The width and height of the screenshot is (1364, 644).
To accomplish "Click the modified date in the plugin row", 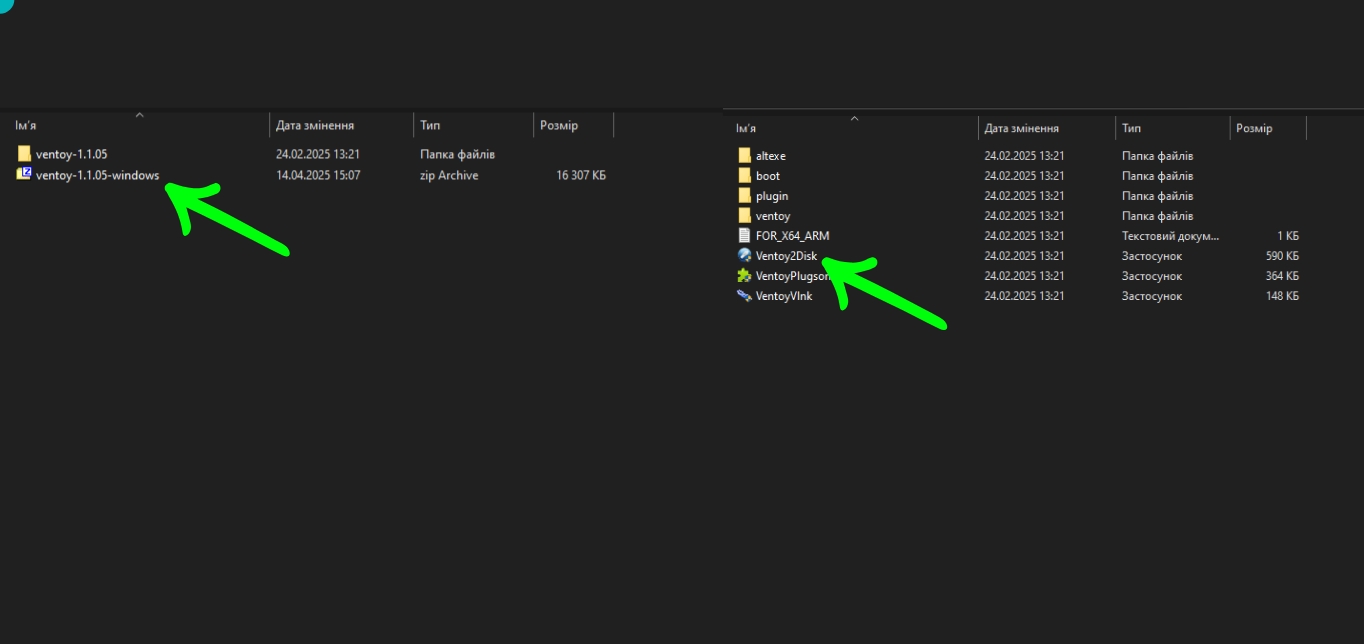I will tap(1024, 196).
